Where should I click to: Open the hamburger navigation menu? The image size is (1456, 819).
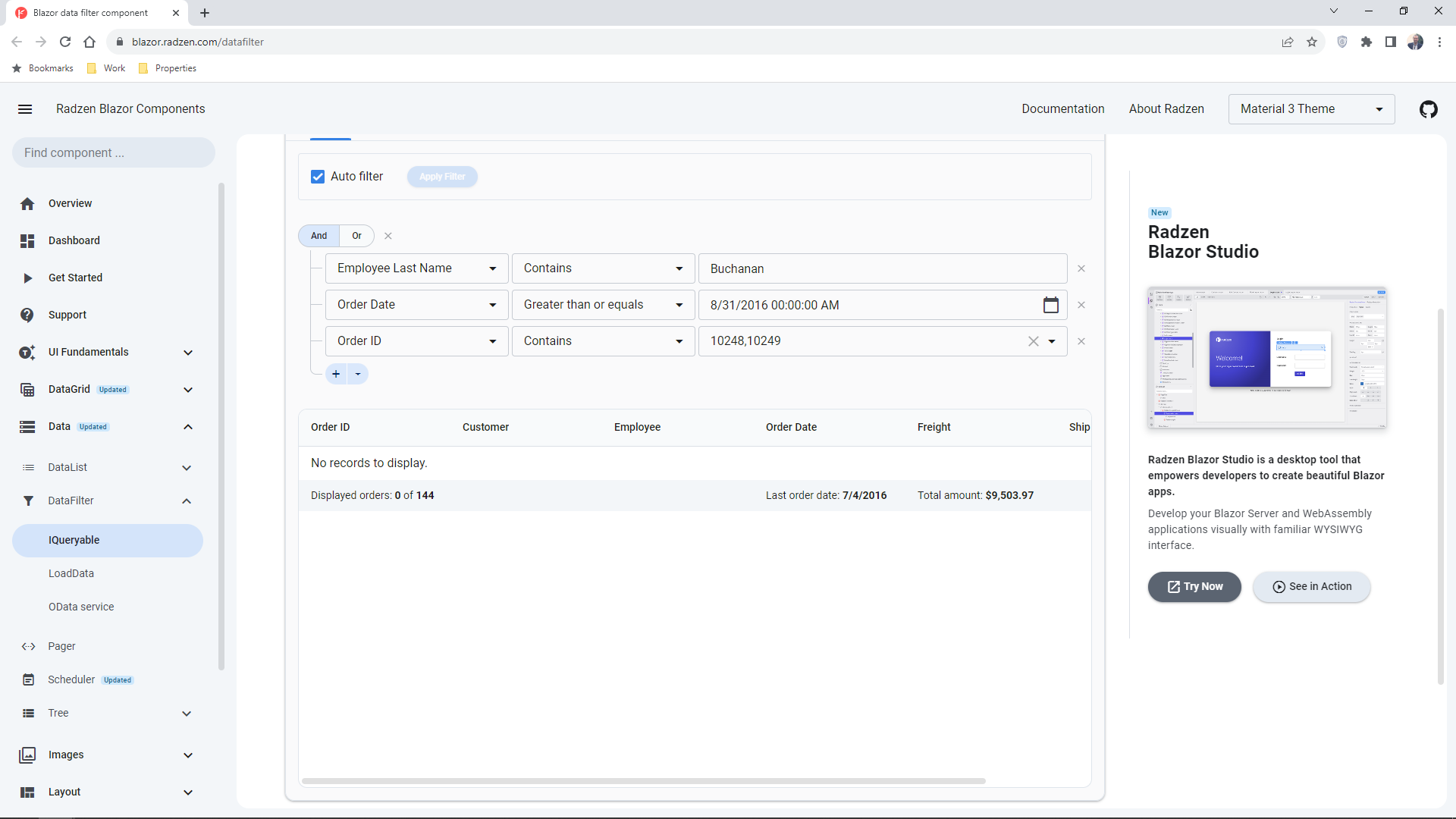point(25,109)
